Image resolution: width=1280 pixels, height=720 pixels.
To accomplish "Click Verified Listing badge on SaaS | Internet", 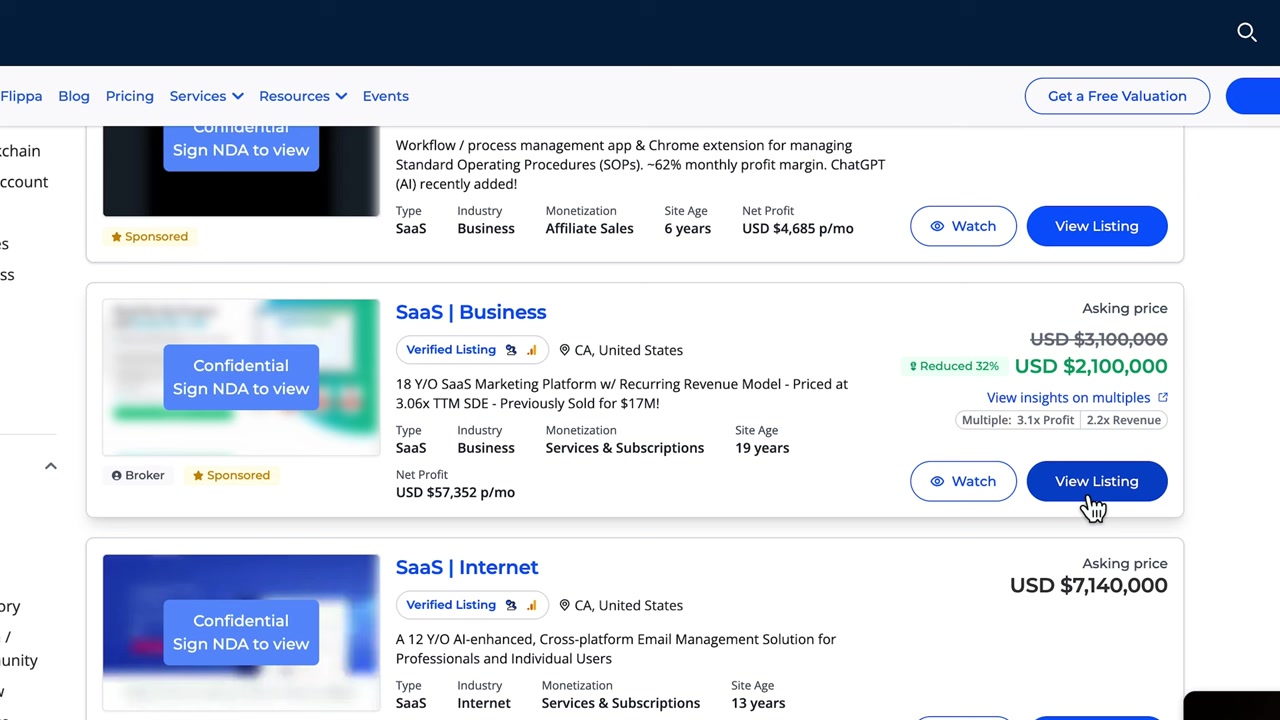I will (x=471, y=605).
